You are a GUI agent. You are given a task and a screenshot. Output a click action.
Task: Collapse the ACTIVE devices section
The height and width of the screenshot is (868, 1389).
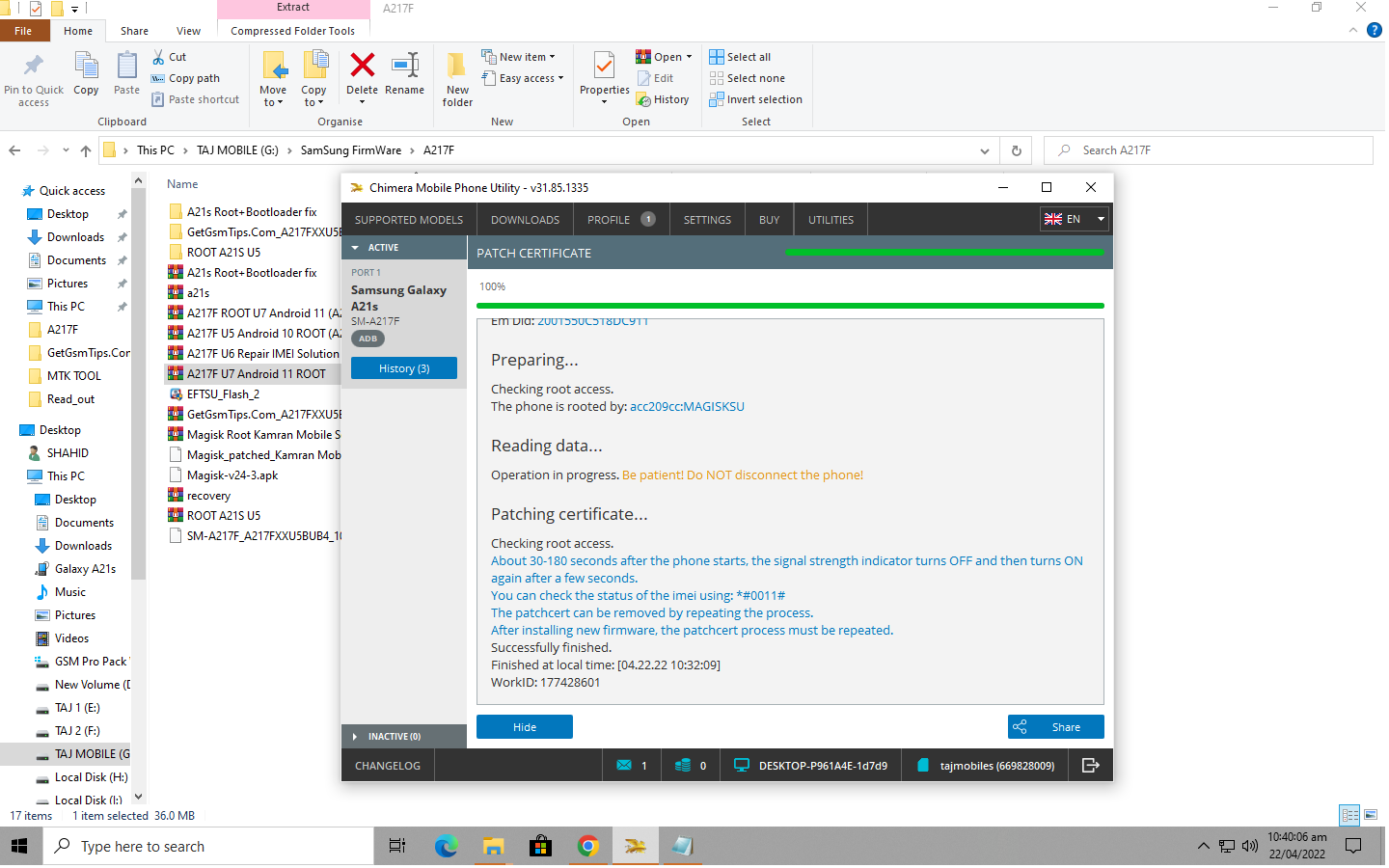355,248
